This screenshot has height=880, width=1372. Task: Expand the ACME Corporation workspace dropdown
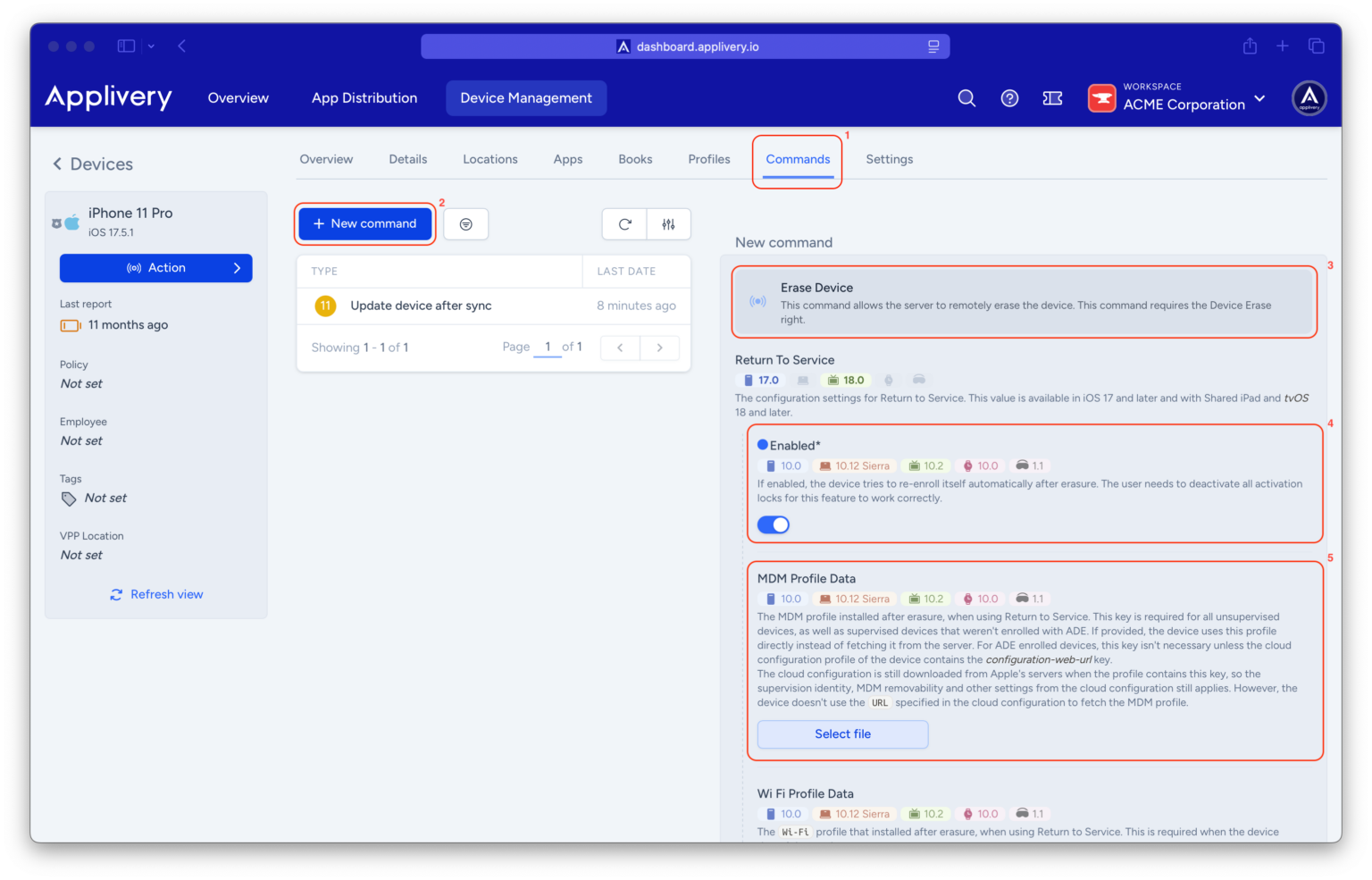(x=1259, y=98)
